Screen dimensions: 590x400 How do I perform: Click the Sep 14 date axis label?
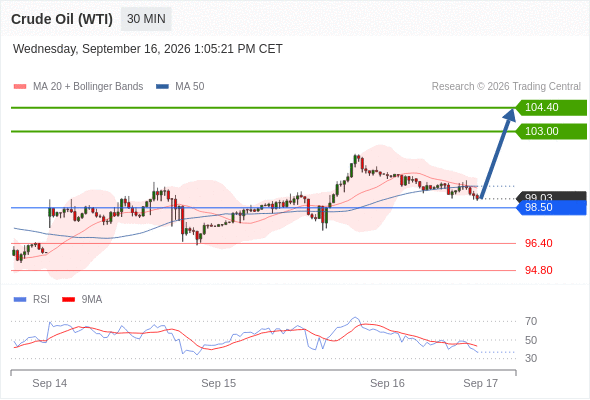point(50,383)
